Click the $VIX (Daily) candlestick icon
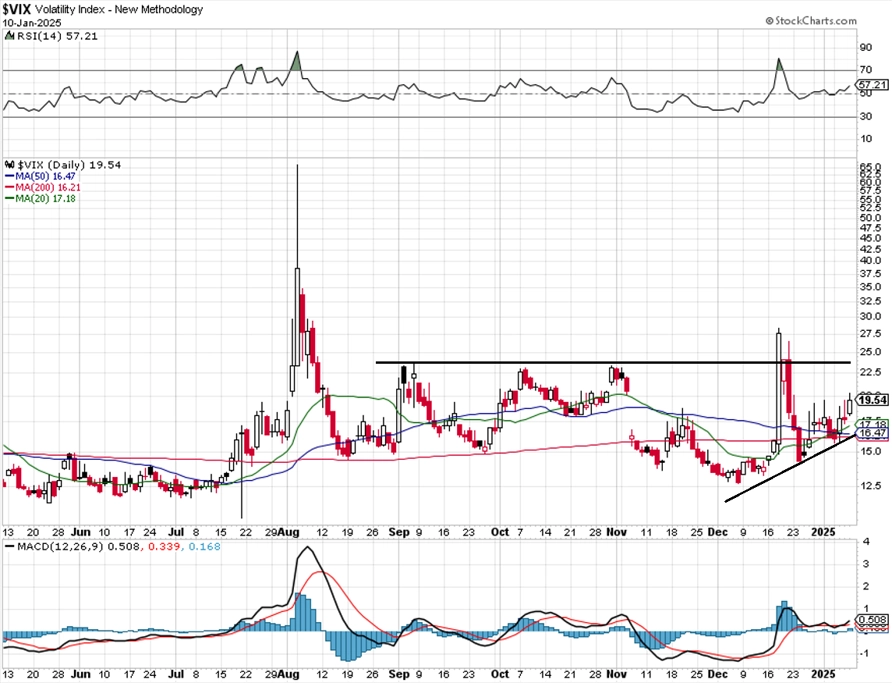 [10, 165]
